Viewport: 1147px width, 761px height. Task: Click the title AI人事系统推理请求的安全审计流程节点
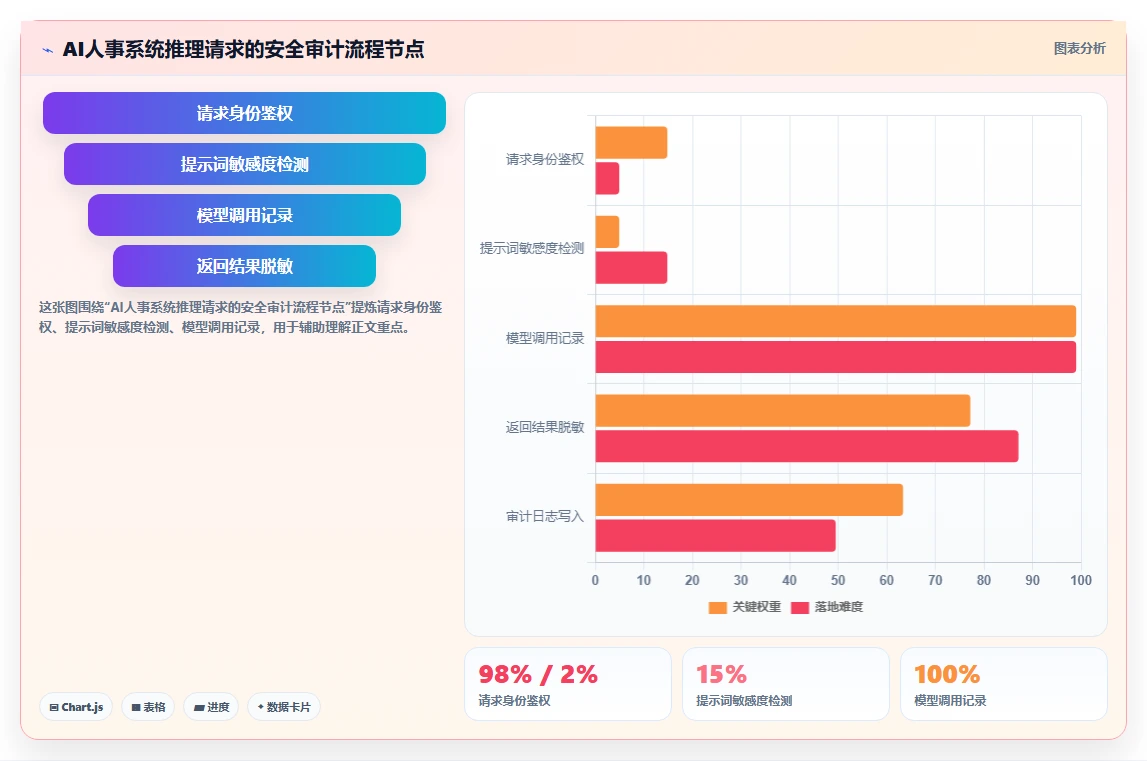pos(244,50)
